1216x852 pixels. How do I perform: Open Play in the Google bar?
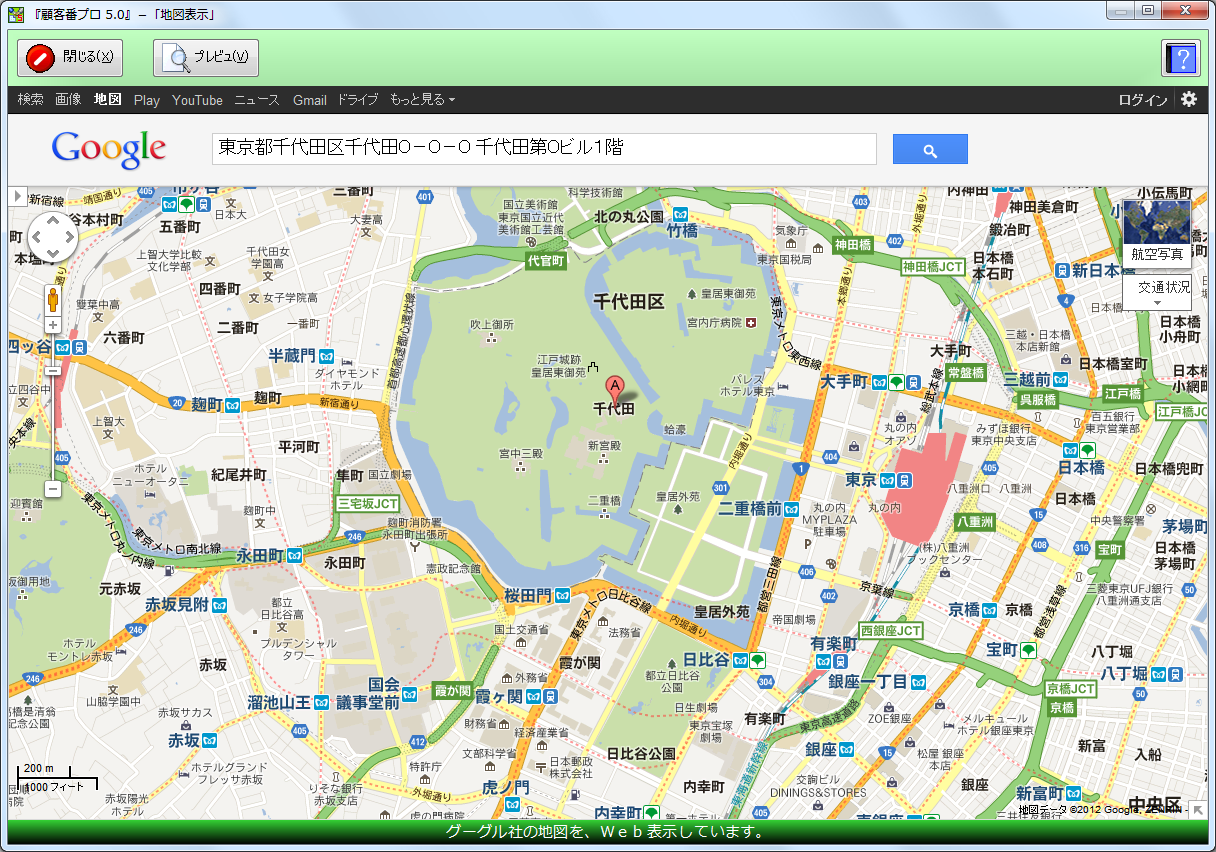tap(147, 100)
